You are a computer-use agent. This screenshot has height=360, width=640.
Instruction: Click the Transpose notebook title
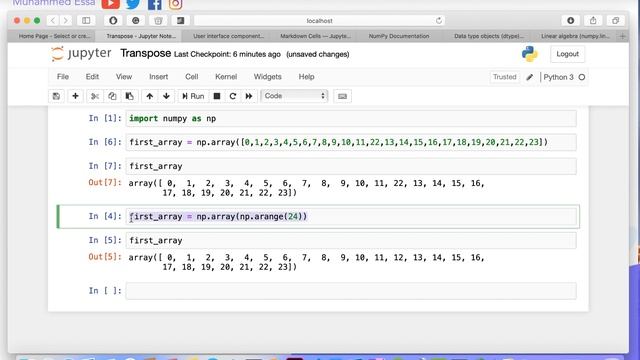145,53
